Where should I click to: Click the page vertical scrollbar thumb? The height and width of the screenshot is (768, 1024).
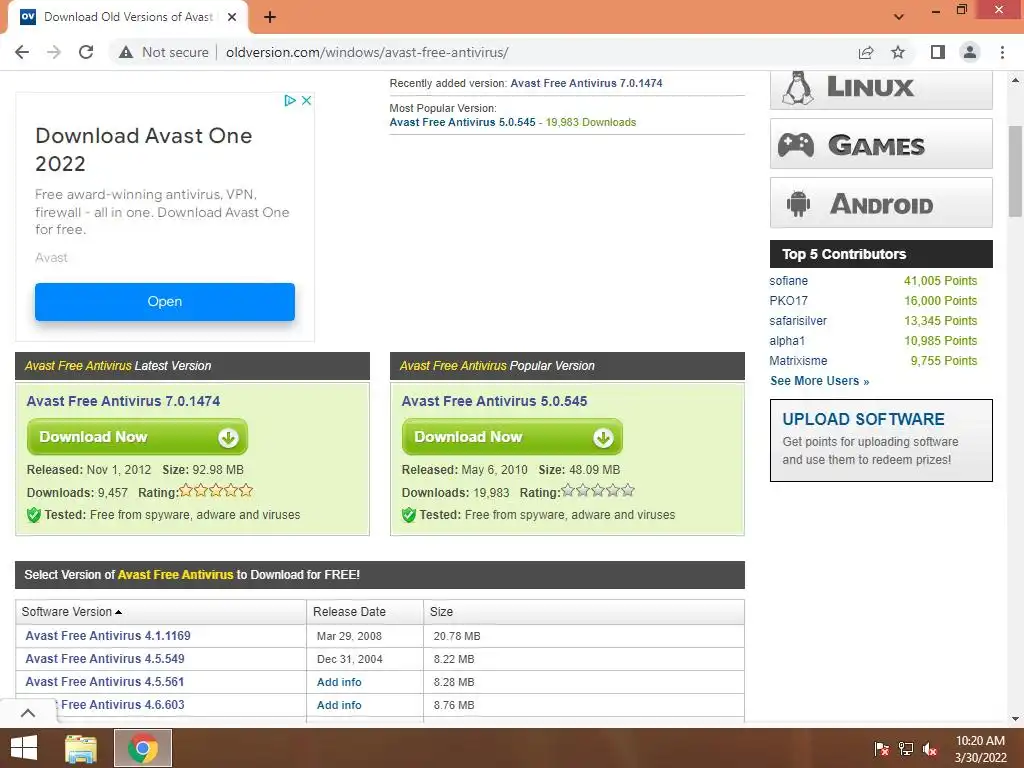click(x=1015, y=171)
